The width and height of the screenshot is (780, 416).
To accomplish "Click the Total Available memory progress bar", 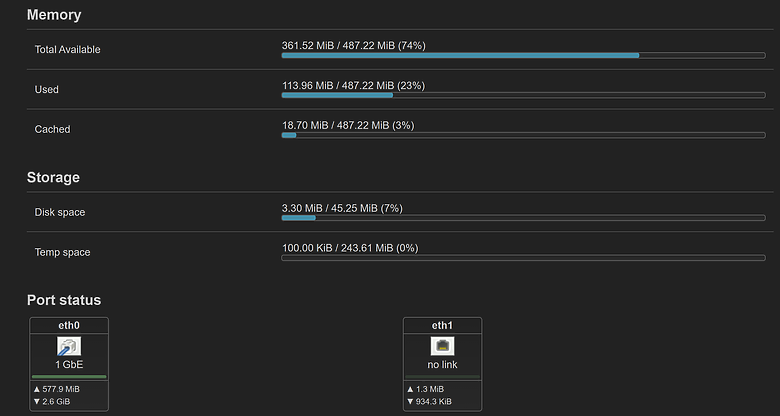I will [523, 55].
